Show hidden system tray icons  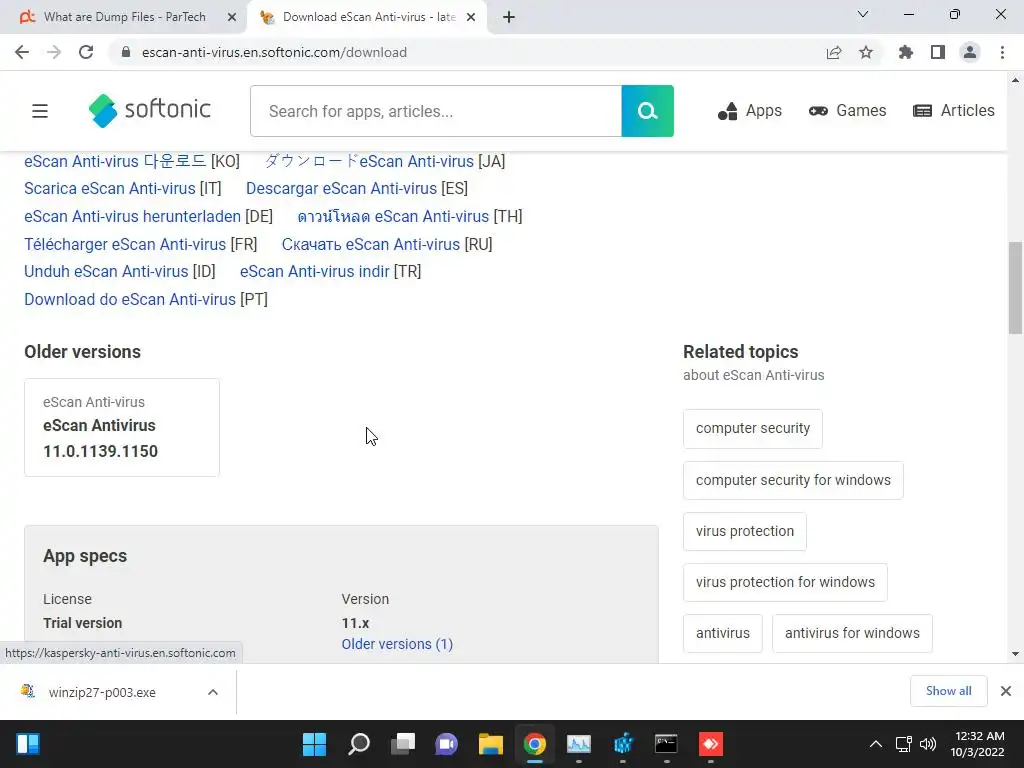876,744
